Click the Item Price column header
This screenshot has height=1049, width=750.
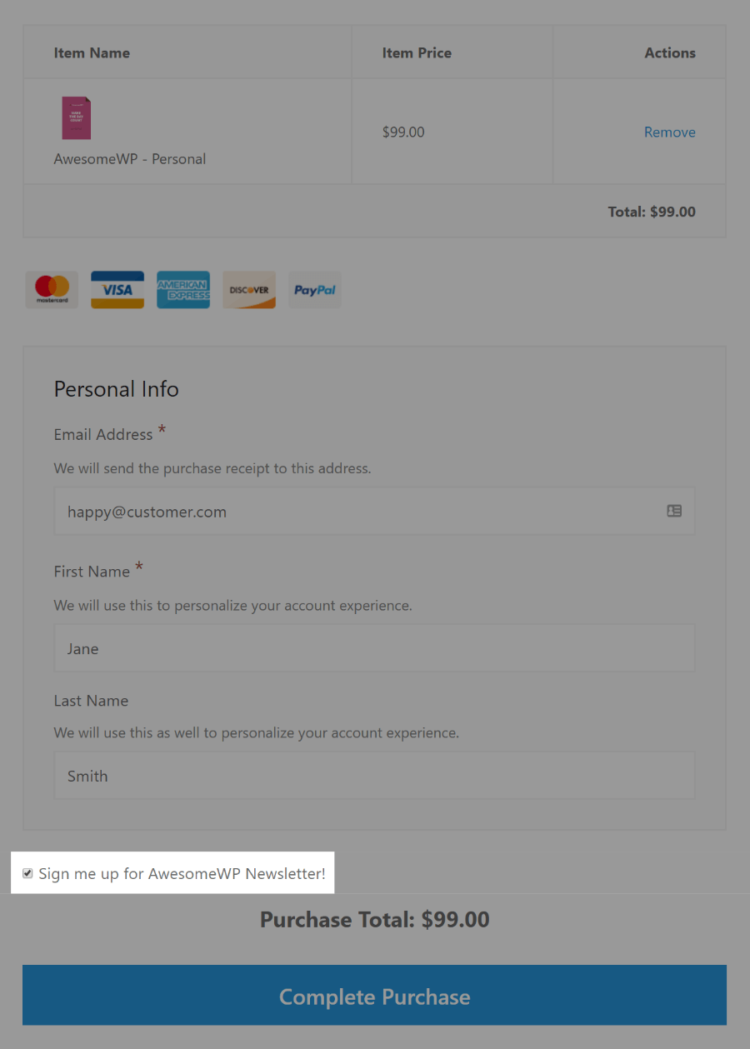coord(416,52)
